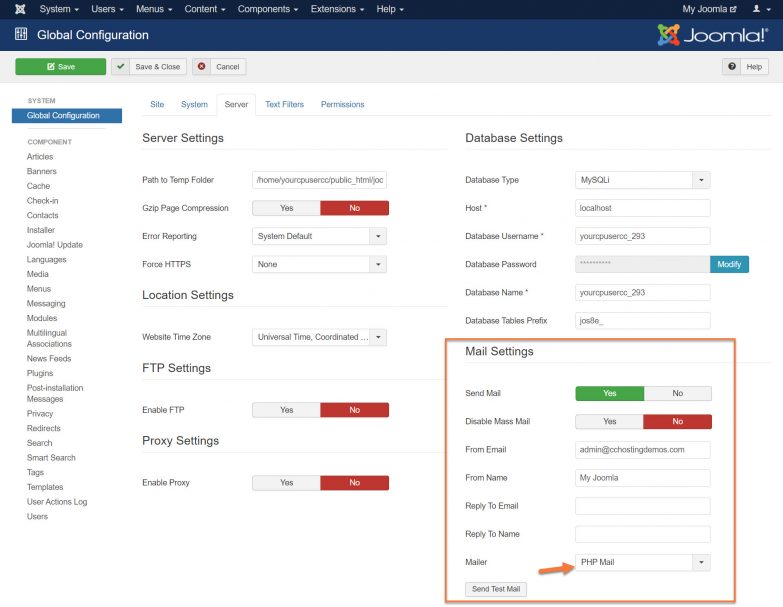The image size is (783, 607).
Task: Click the Joomla! brand logo at right
Action: (x=712, y=35)
